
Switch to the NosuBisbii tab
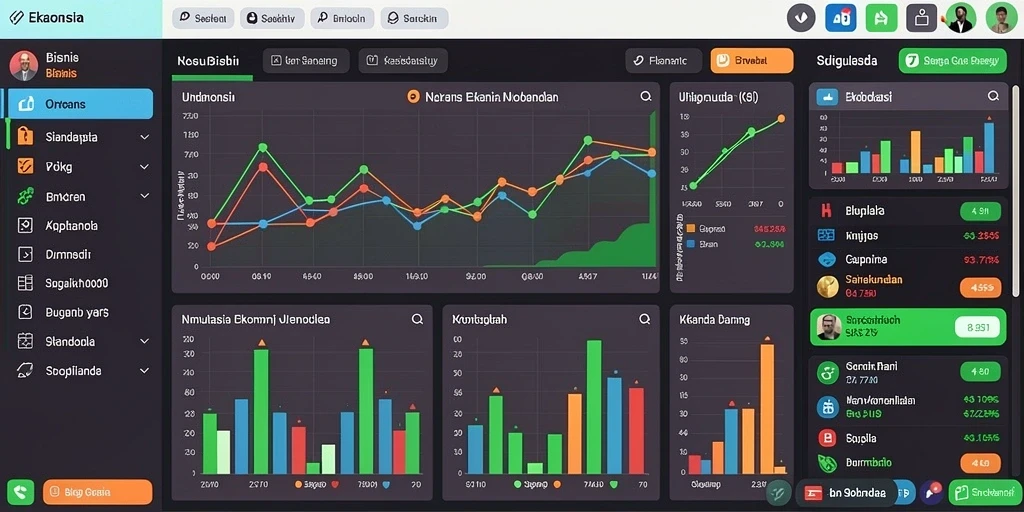[208, 61]
